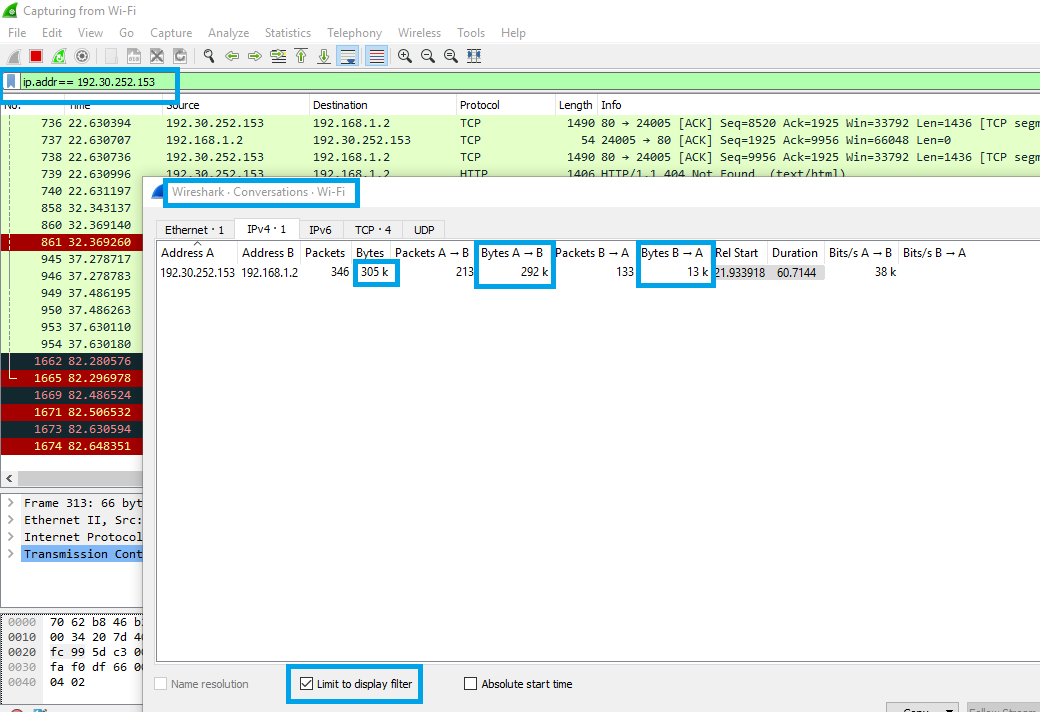The height and width of the screenshot is (712, 1040).
Task: Open the Tools menu
Action: pos(471,33)
